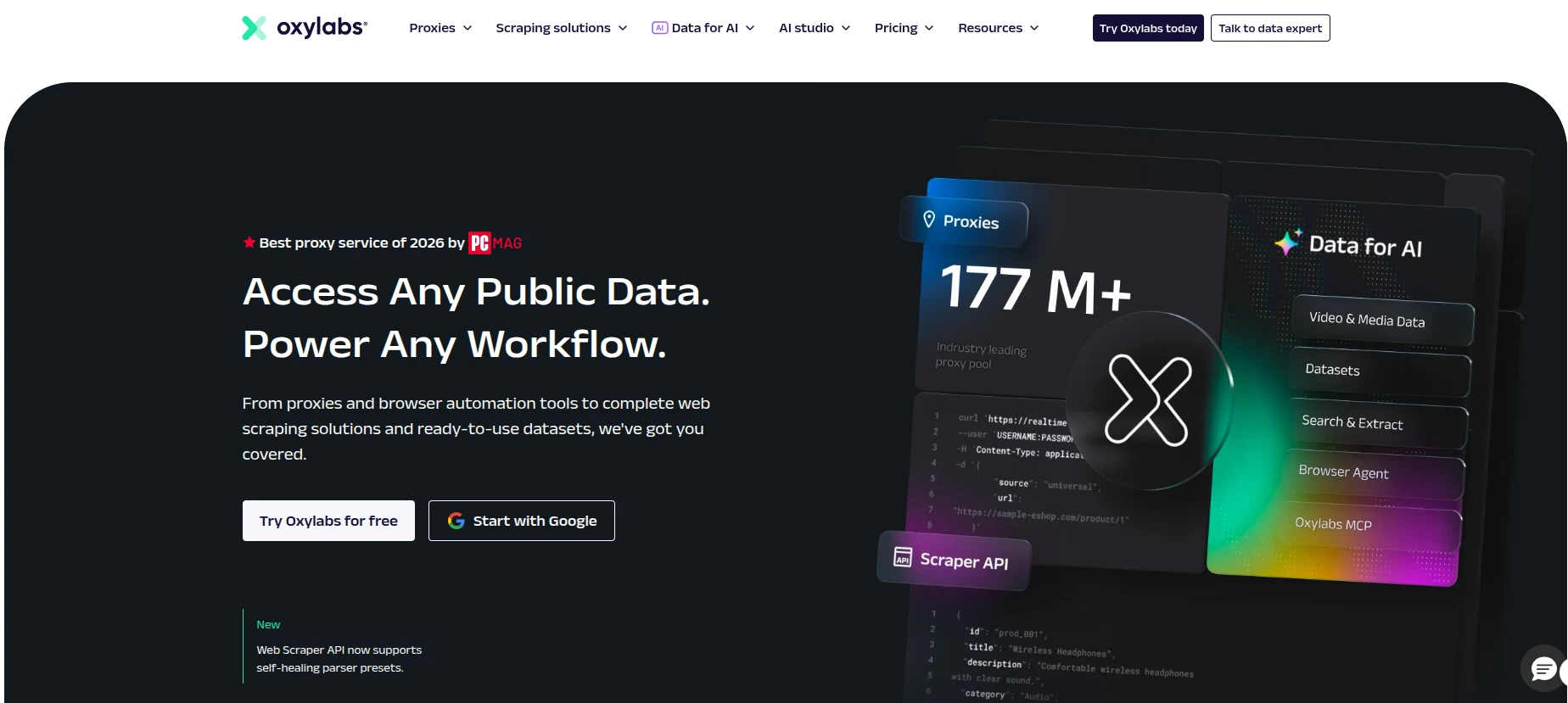Open the Scraping solutions menu
Screen dimensions: 1568x703
(x=562, y=28)
